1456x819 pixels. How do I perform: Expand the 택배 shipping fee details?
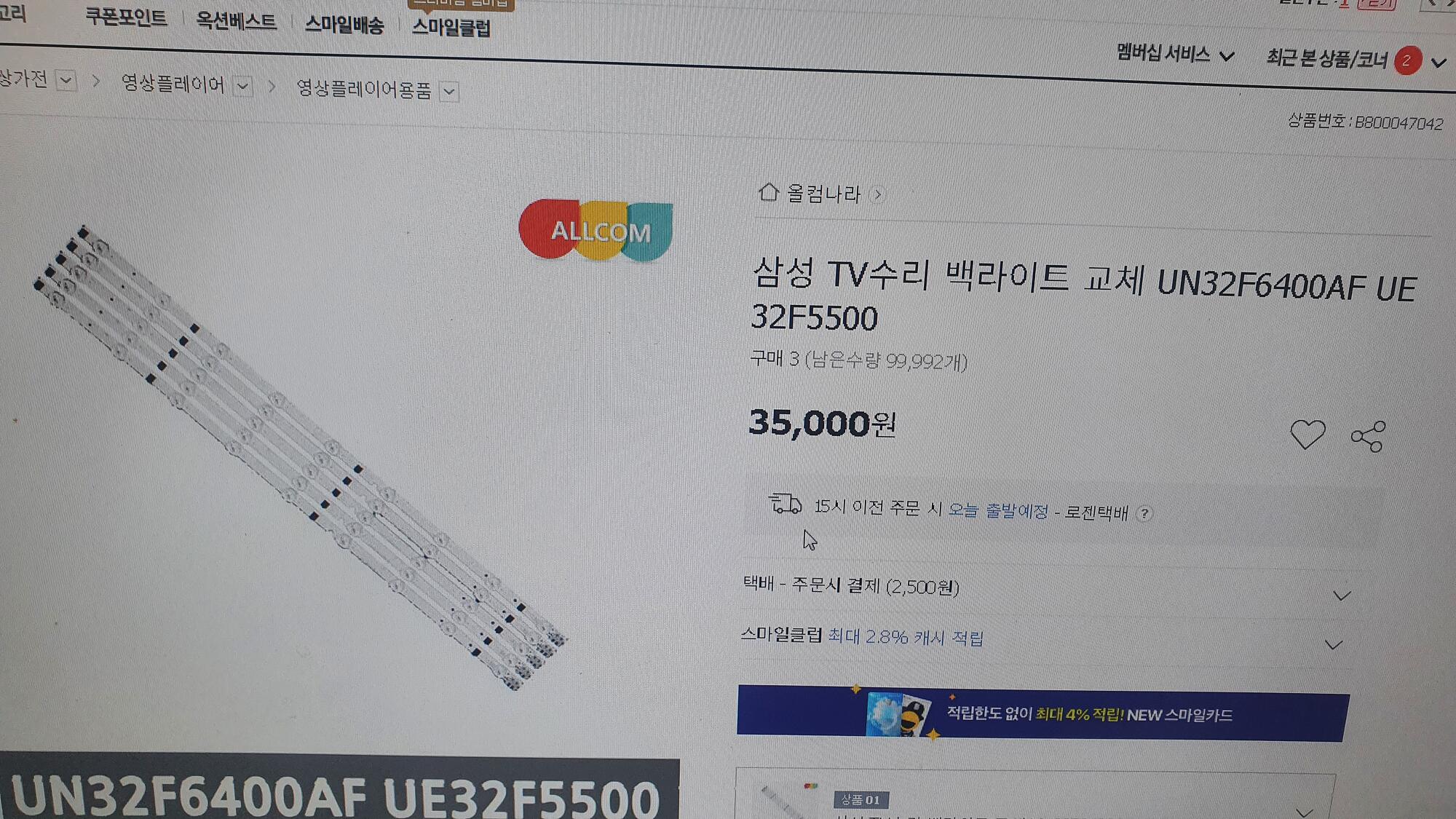tap(1342, 596)
